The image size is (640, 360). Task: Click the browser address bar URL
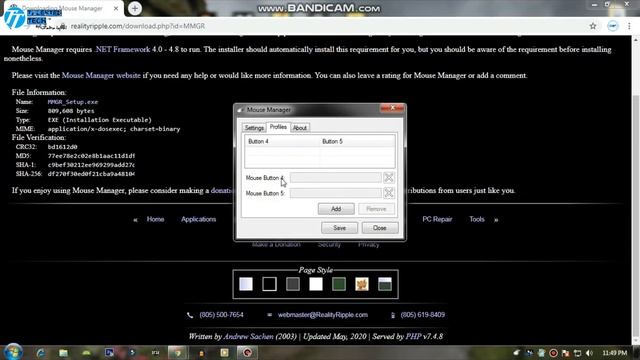[x=138, y=26]
